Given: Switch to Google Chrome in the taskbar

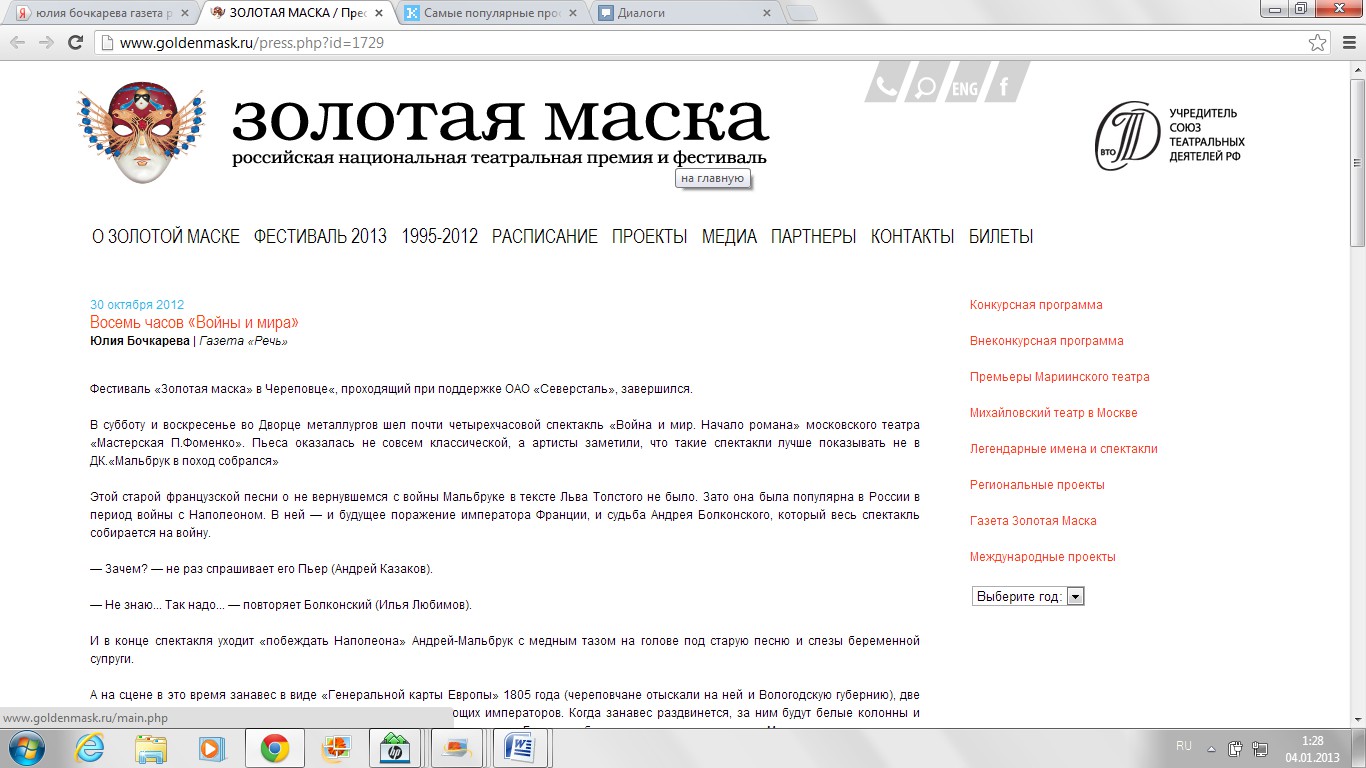Looking at the screenshot, I should click(275, 748).
